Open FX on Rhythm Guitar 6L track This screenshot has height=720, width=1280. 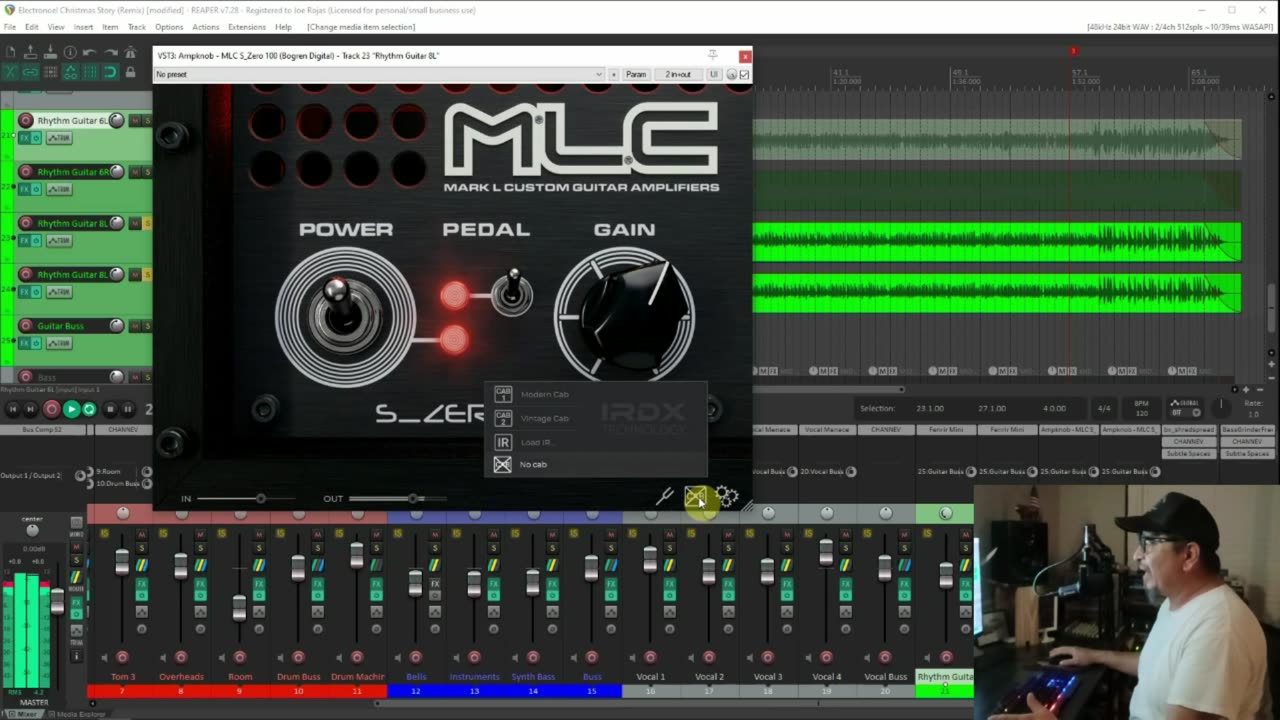[x=25, y=137]
